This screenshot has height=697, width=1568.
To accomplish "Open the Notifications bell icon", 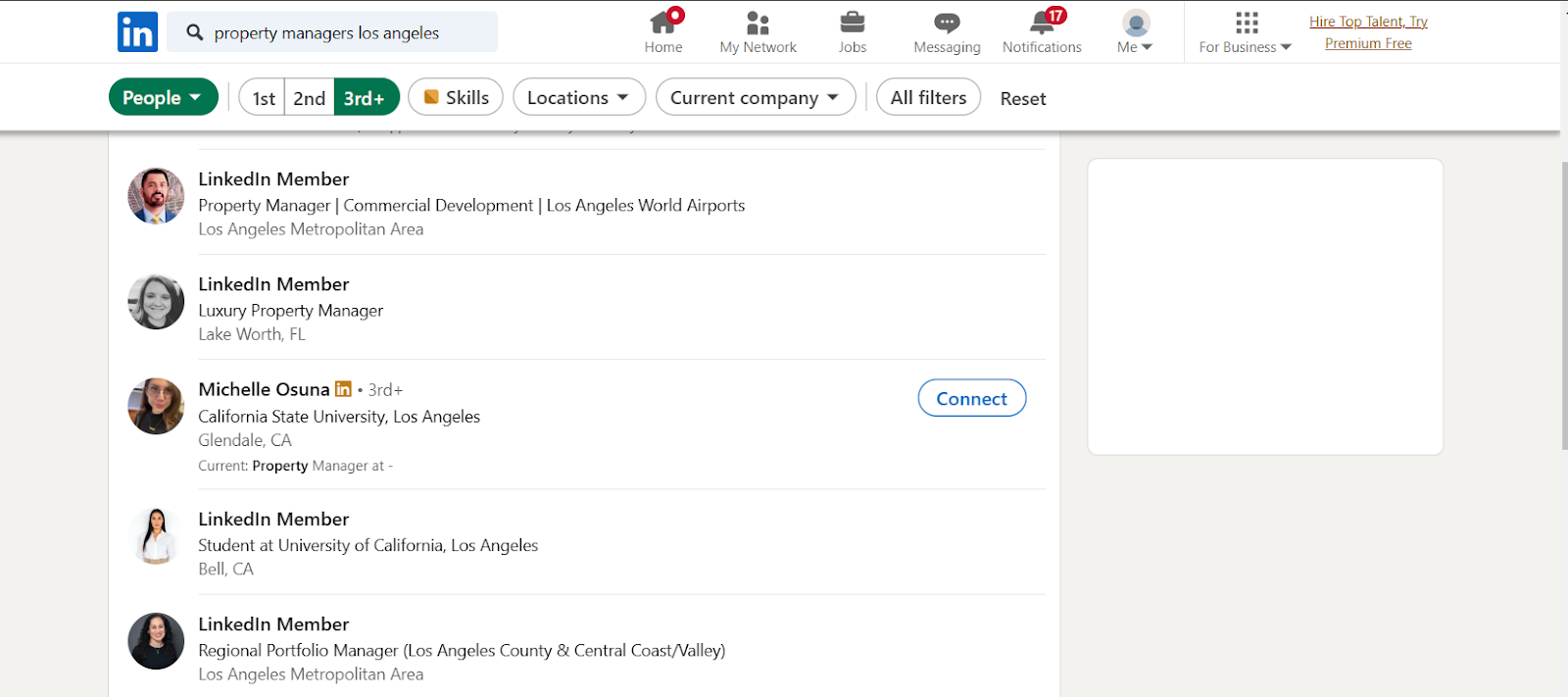I will point(1042,23).
